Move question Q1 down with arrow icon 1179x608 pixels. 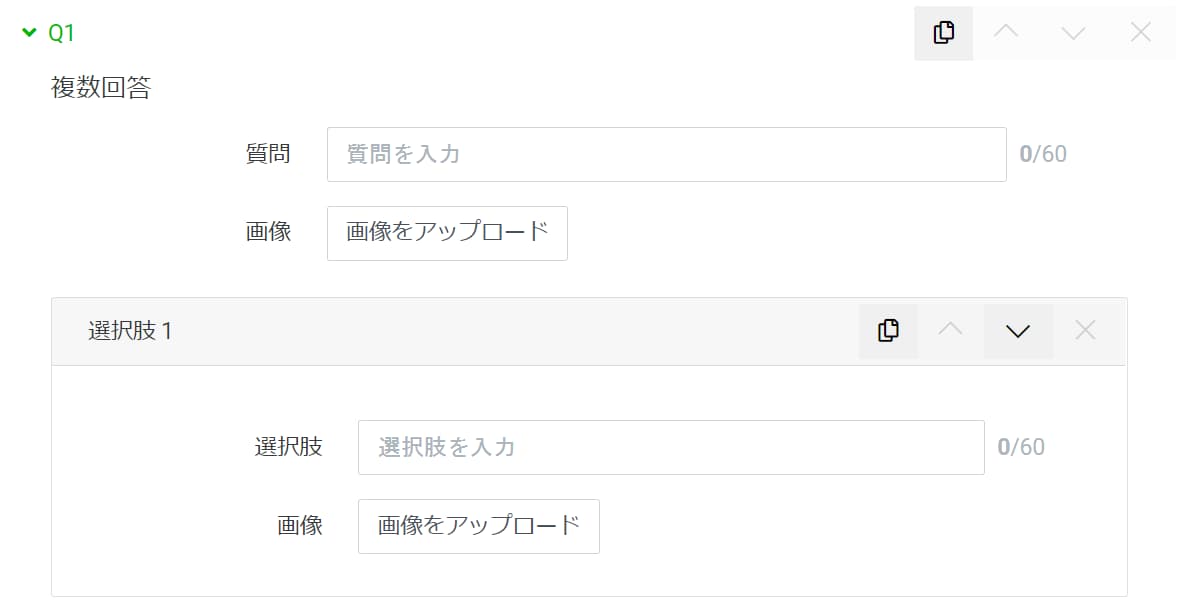[x=1073, y=33]
